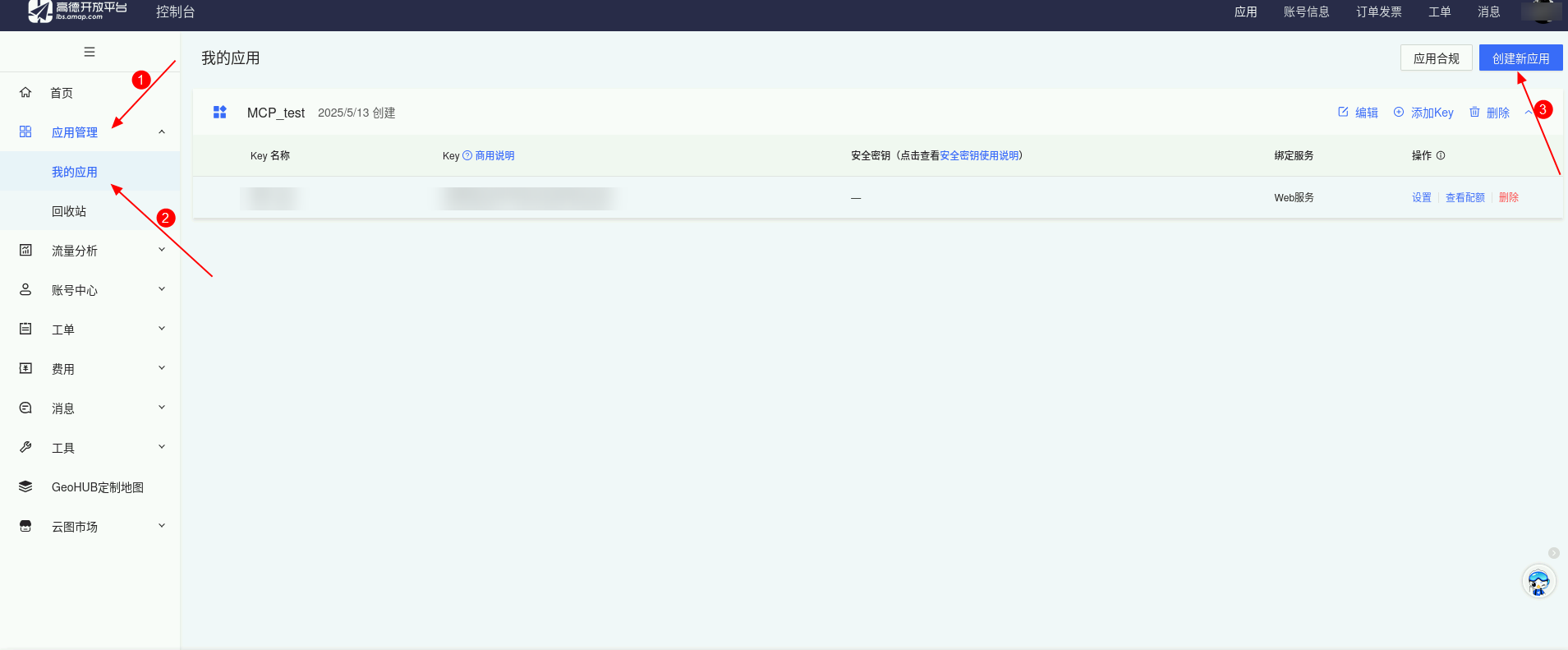Click the MCP_test application name
The width and height of the screenshot is (1568, 650).
coord(276,113)
